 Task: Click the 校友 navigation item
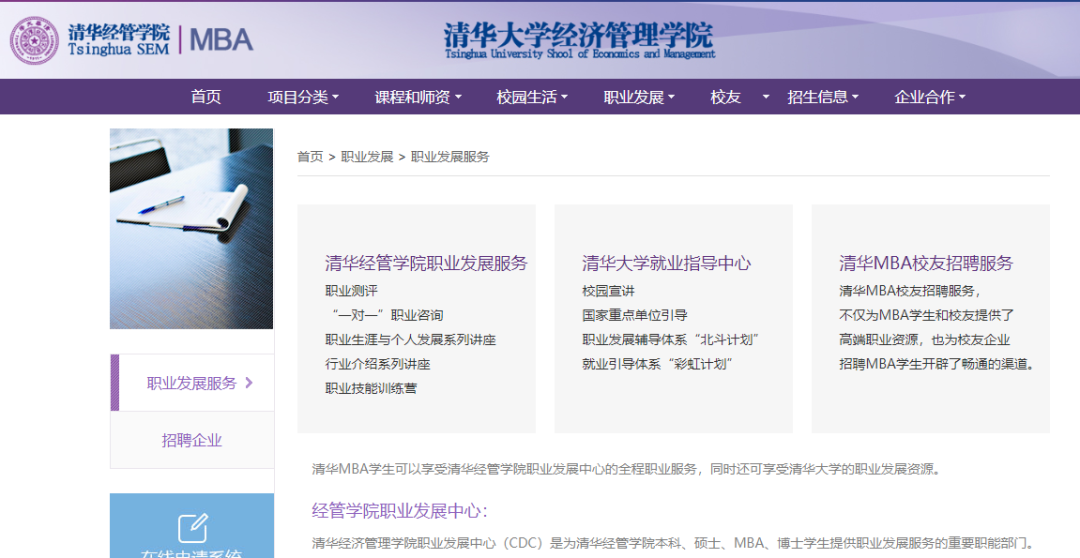(726, 97)
